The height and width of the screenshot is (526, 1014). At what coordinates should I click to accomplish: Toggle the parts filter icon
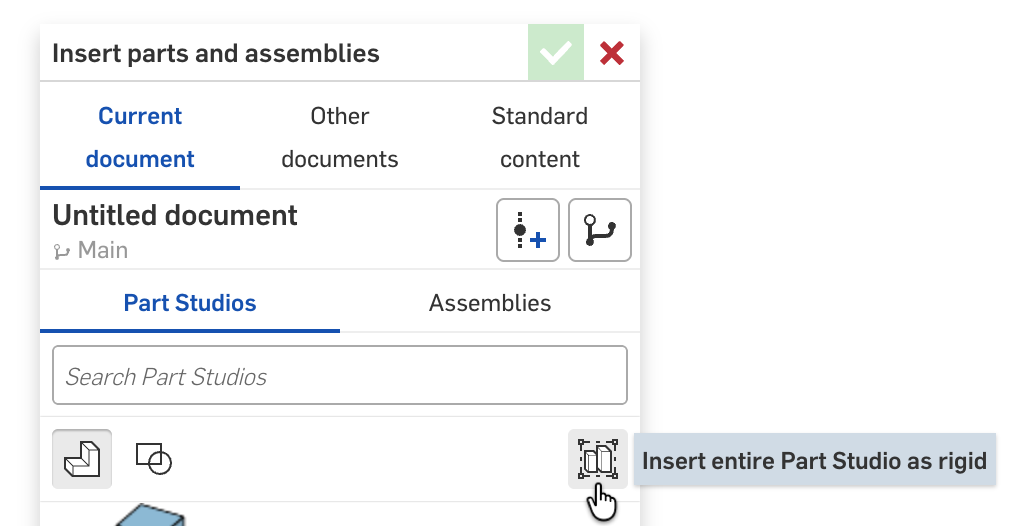(x=82, y=459)
